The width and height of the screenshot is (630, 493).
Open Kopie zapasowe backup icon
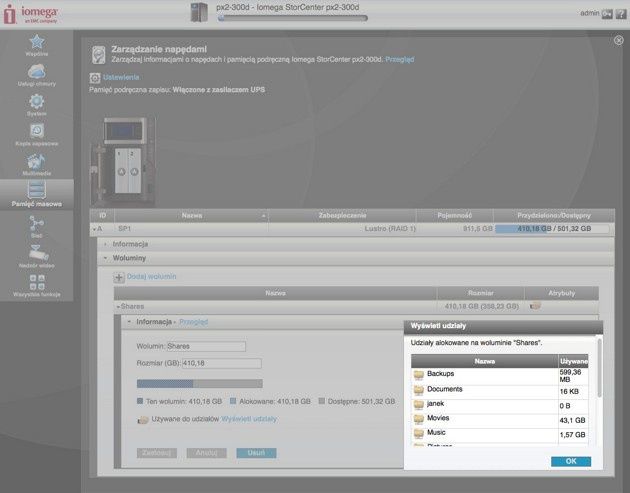coord(37,131)
